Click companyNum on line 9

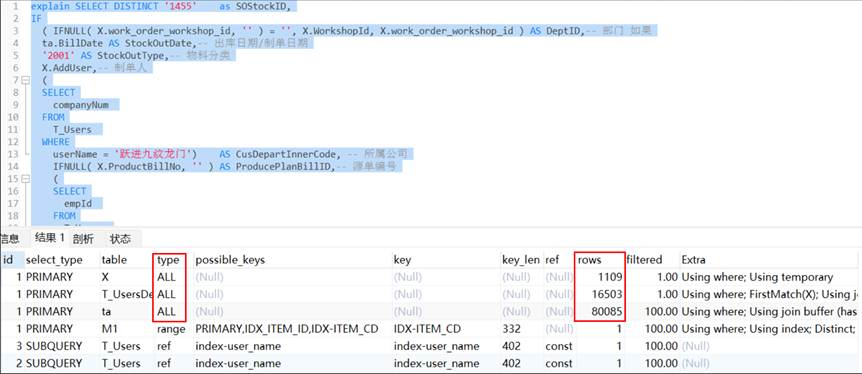81,104
